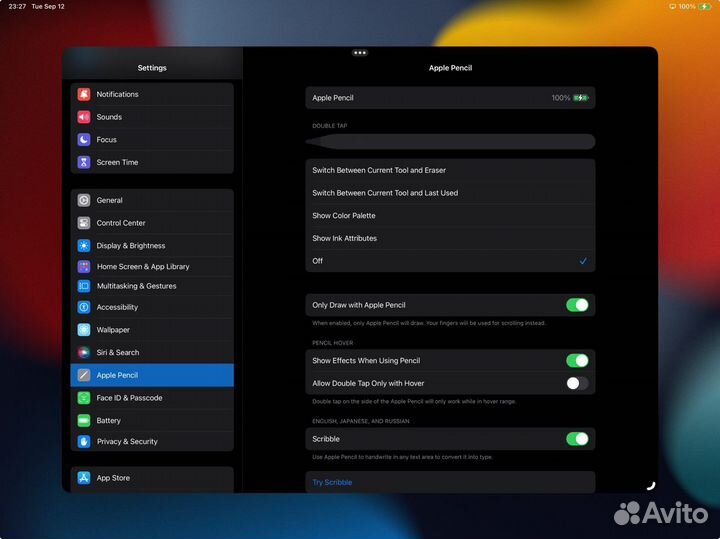The image size is (720, 539).
Task: Enable Allow Double Tap Only with Hover
Action: (x=577, y=383)
